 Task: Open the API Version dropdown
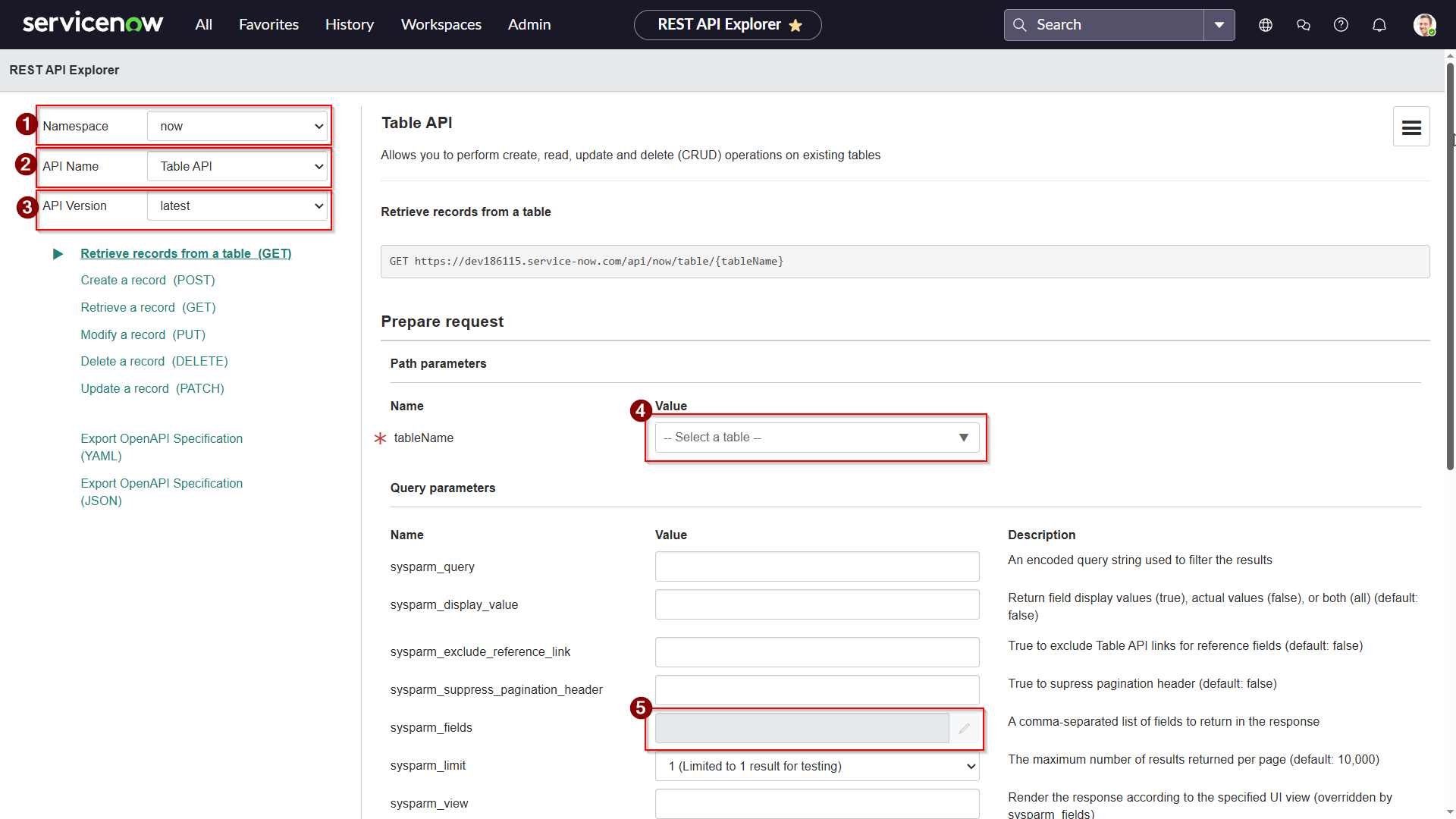click(237, 206)
